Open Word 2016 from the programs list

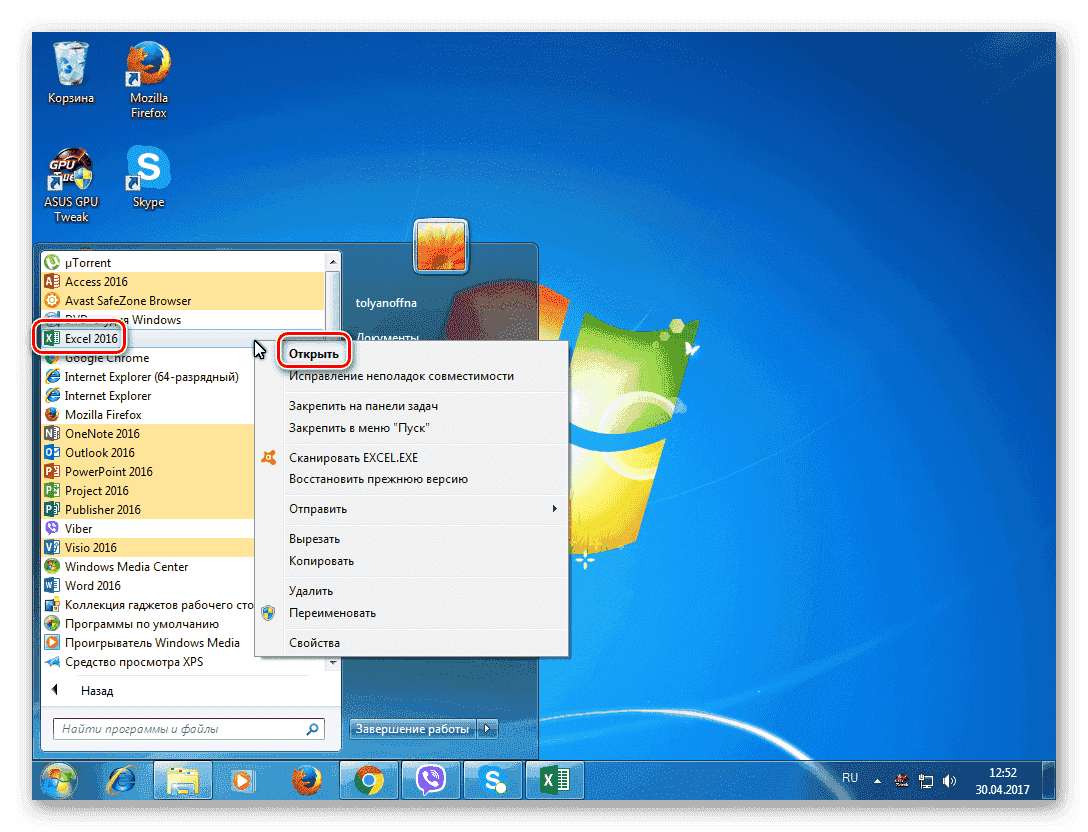tap(92, 586)
